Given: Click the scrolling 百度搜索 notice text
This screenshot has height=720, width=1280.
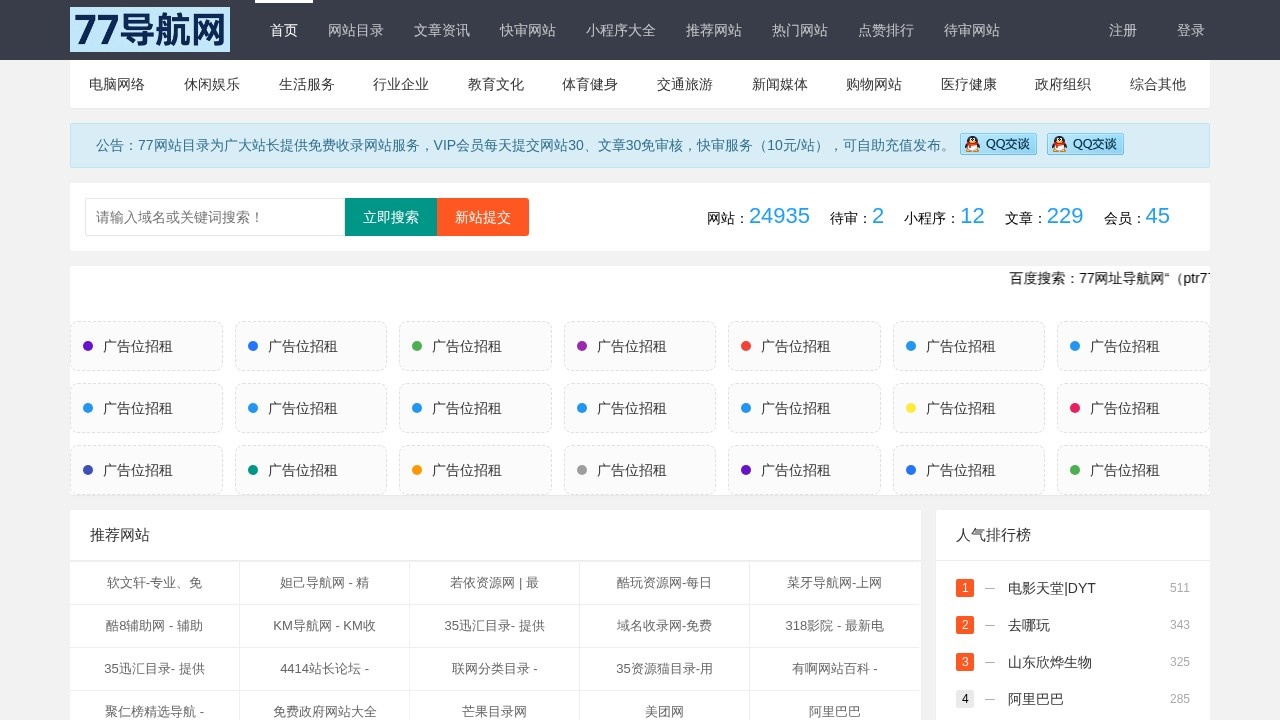Looking at the screenshot, I should (x=1110, y=278).
